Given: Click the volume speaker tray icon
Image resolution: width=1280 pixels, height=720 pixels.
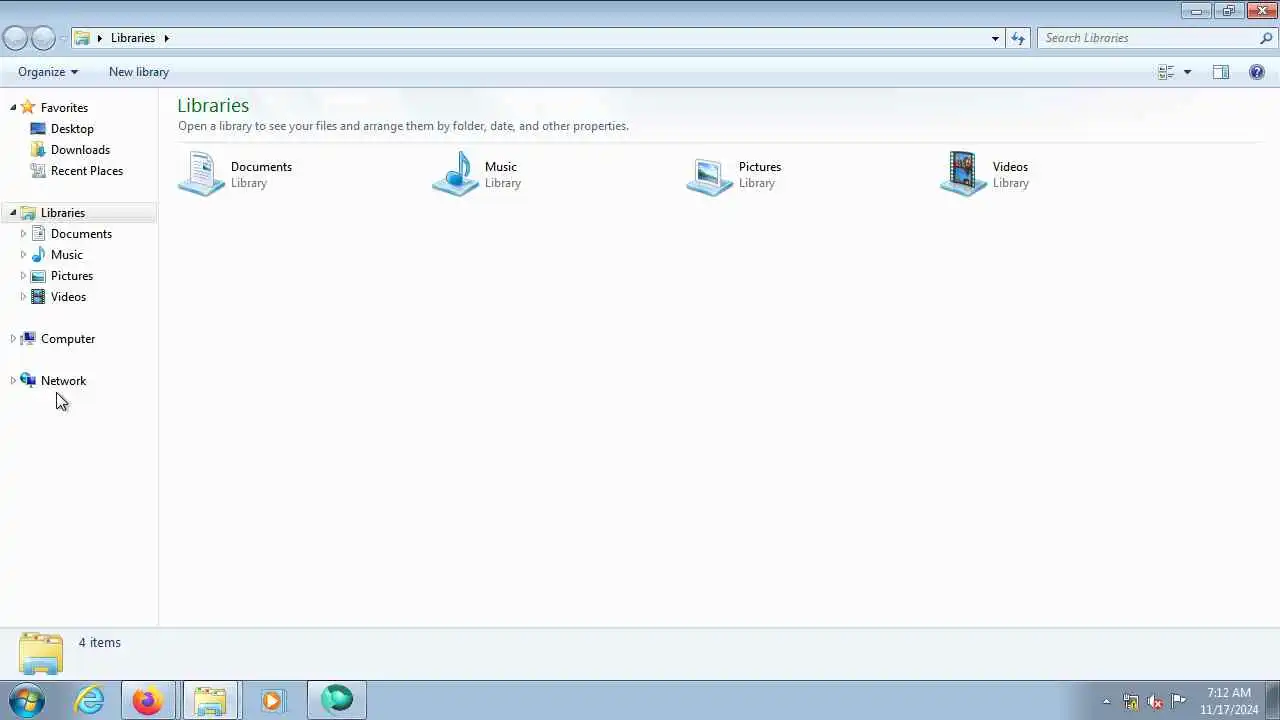Looking at the screenshot, I should click(1155, 701).
